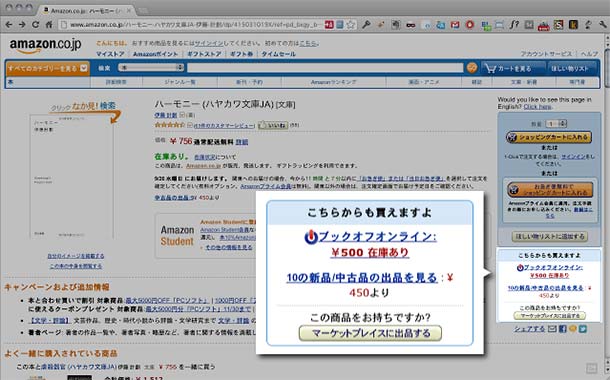Share on Facebook via the share row icon

coord(563,329)
